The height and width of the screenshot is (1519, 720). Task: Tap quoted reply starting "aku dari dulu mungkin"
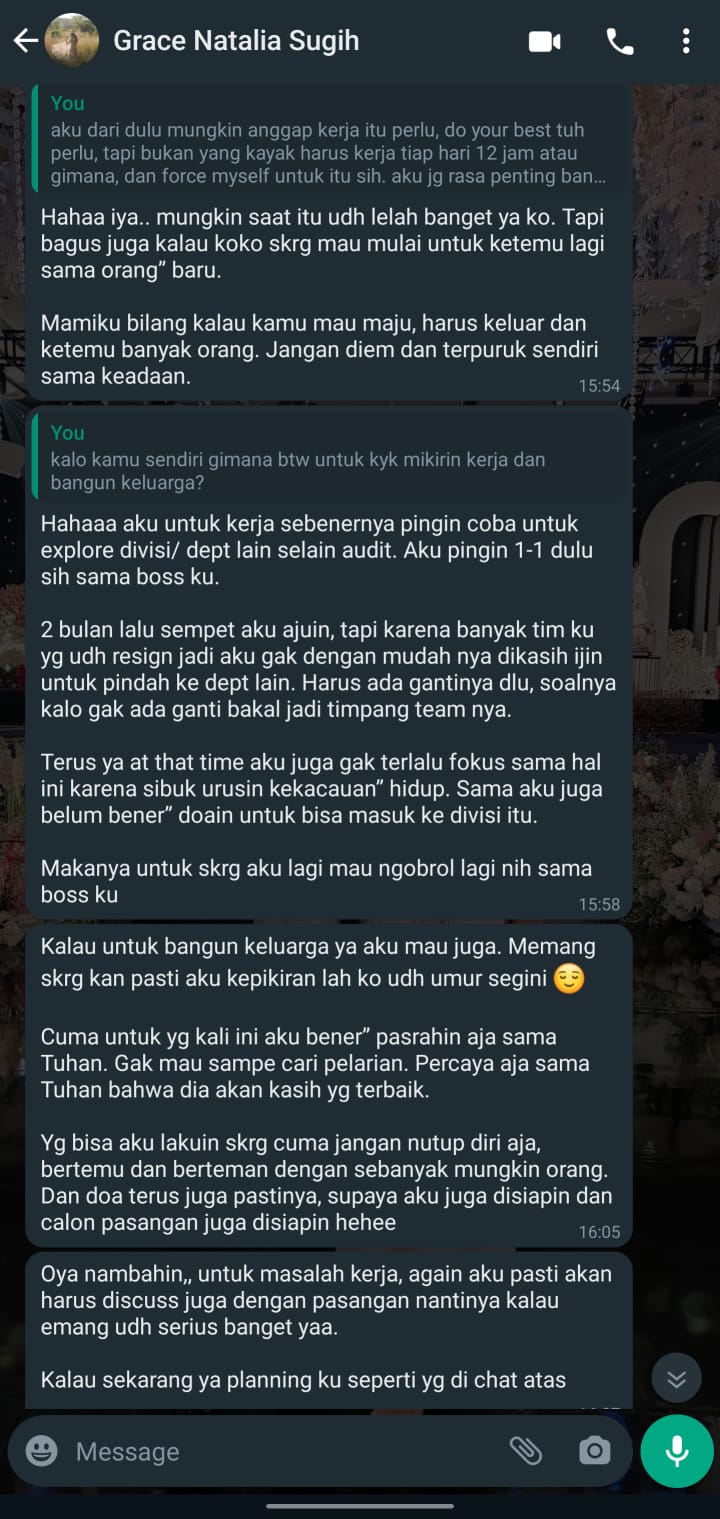pos(331,141)
